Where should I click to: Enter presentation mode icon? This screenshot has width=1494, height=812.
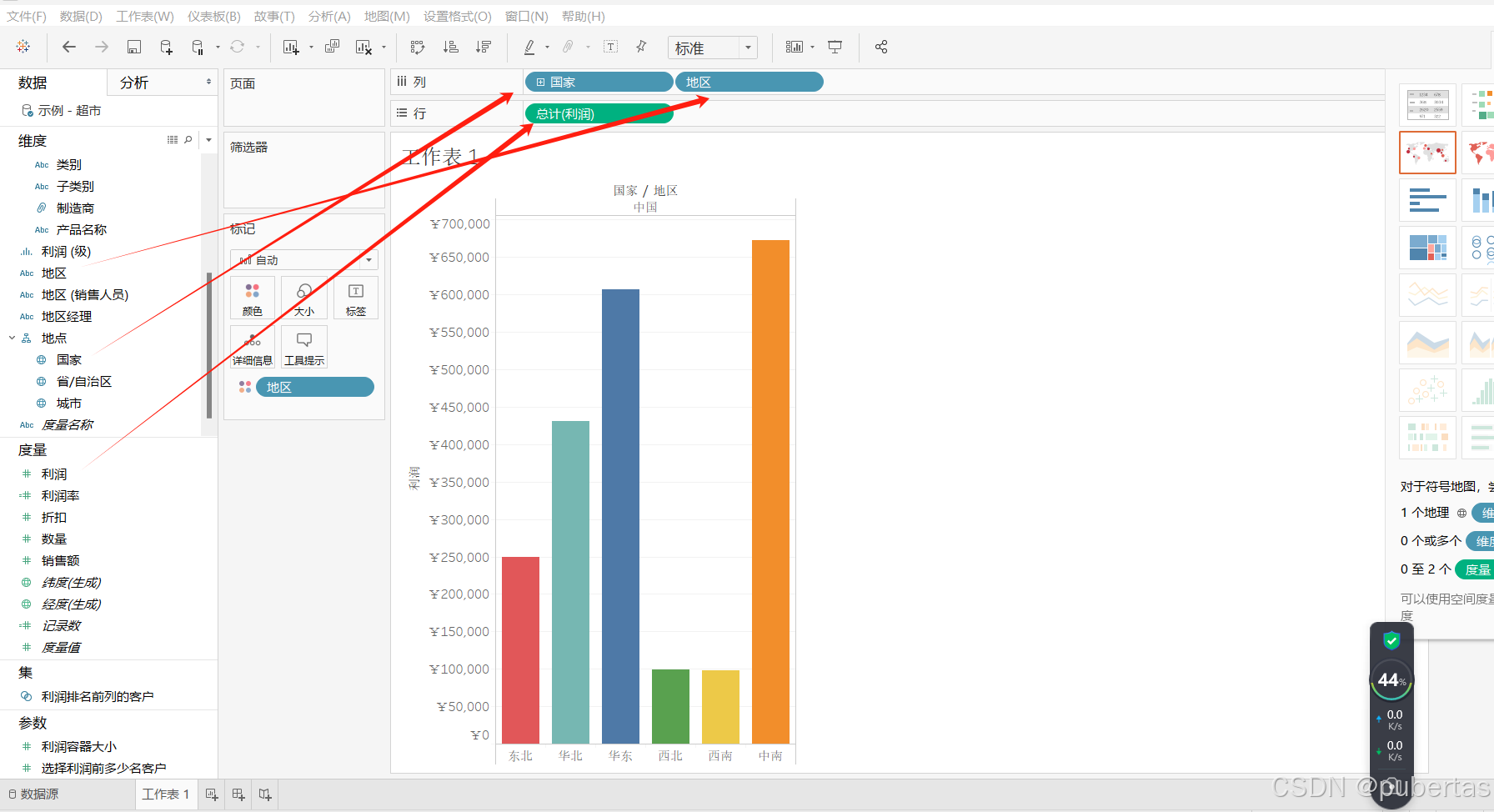835,47
